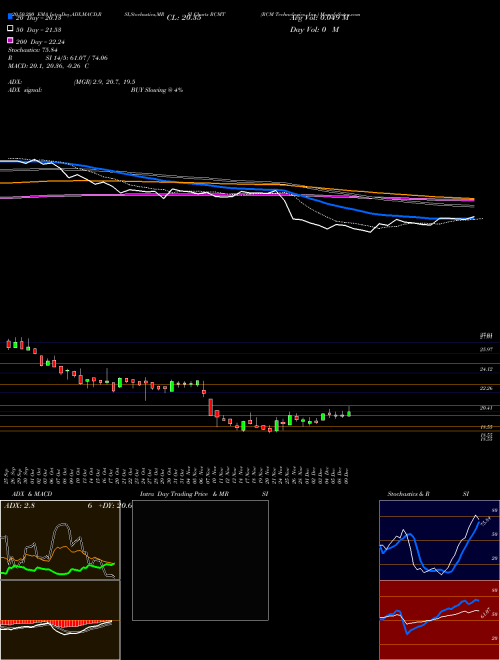Click the 25.97 price axis label
The image size is (500, 660).
tap(486, 349)
